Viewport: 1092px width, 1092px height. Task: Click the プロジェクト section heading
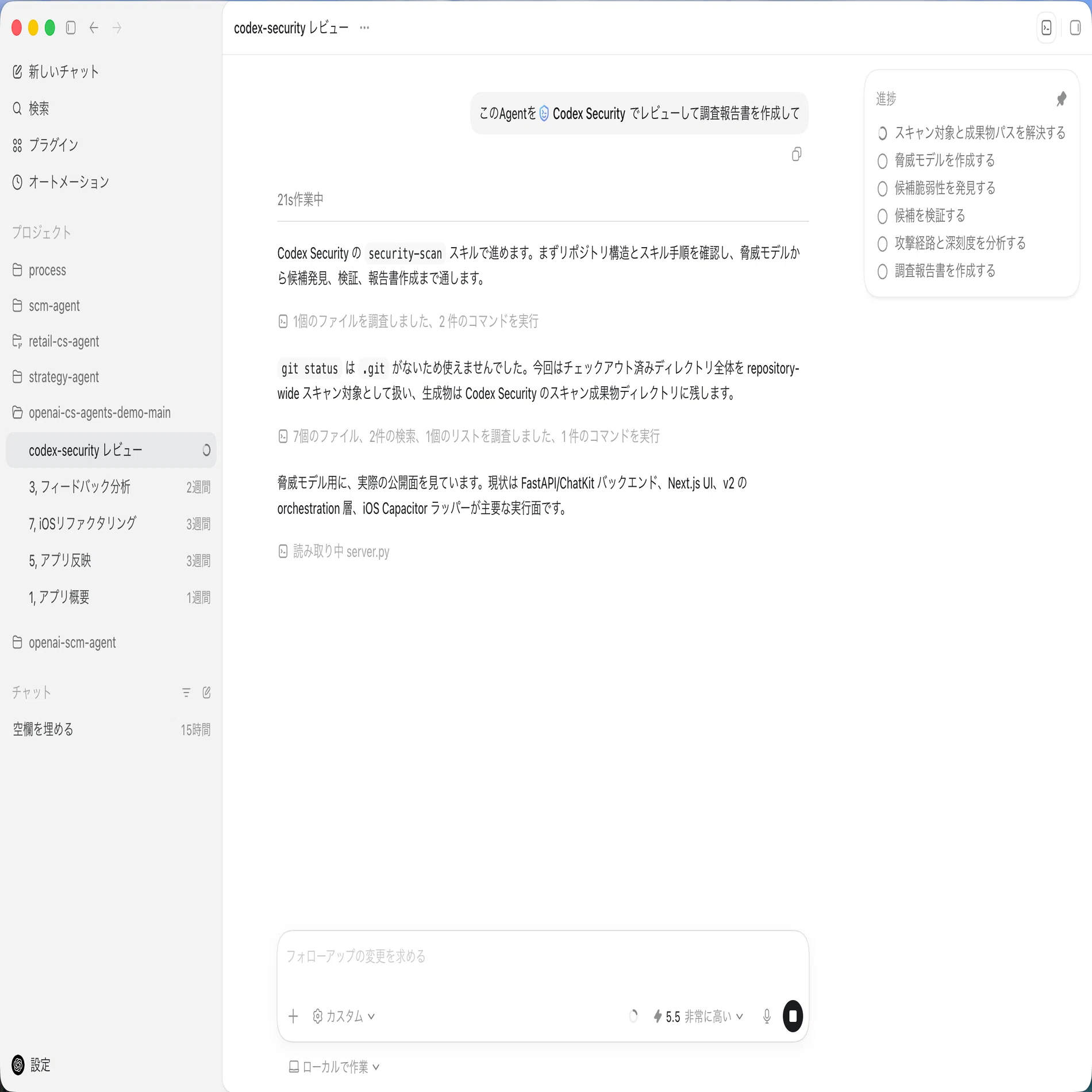click(x=41, y=232)
